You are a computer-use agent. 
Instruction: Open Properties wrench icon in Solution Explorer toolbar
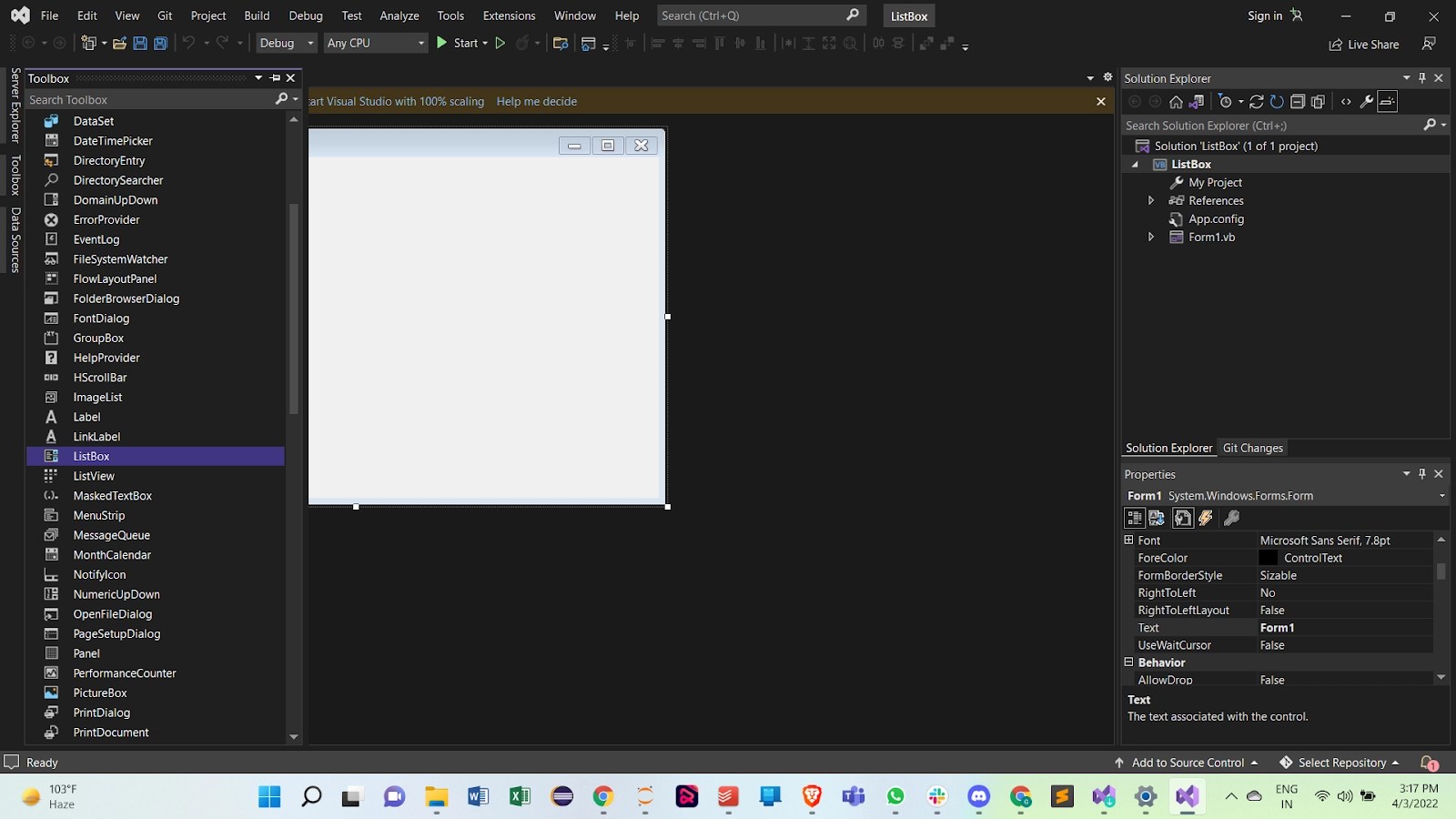tap(1366, 102)
